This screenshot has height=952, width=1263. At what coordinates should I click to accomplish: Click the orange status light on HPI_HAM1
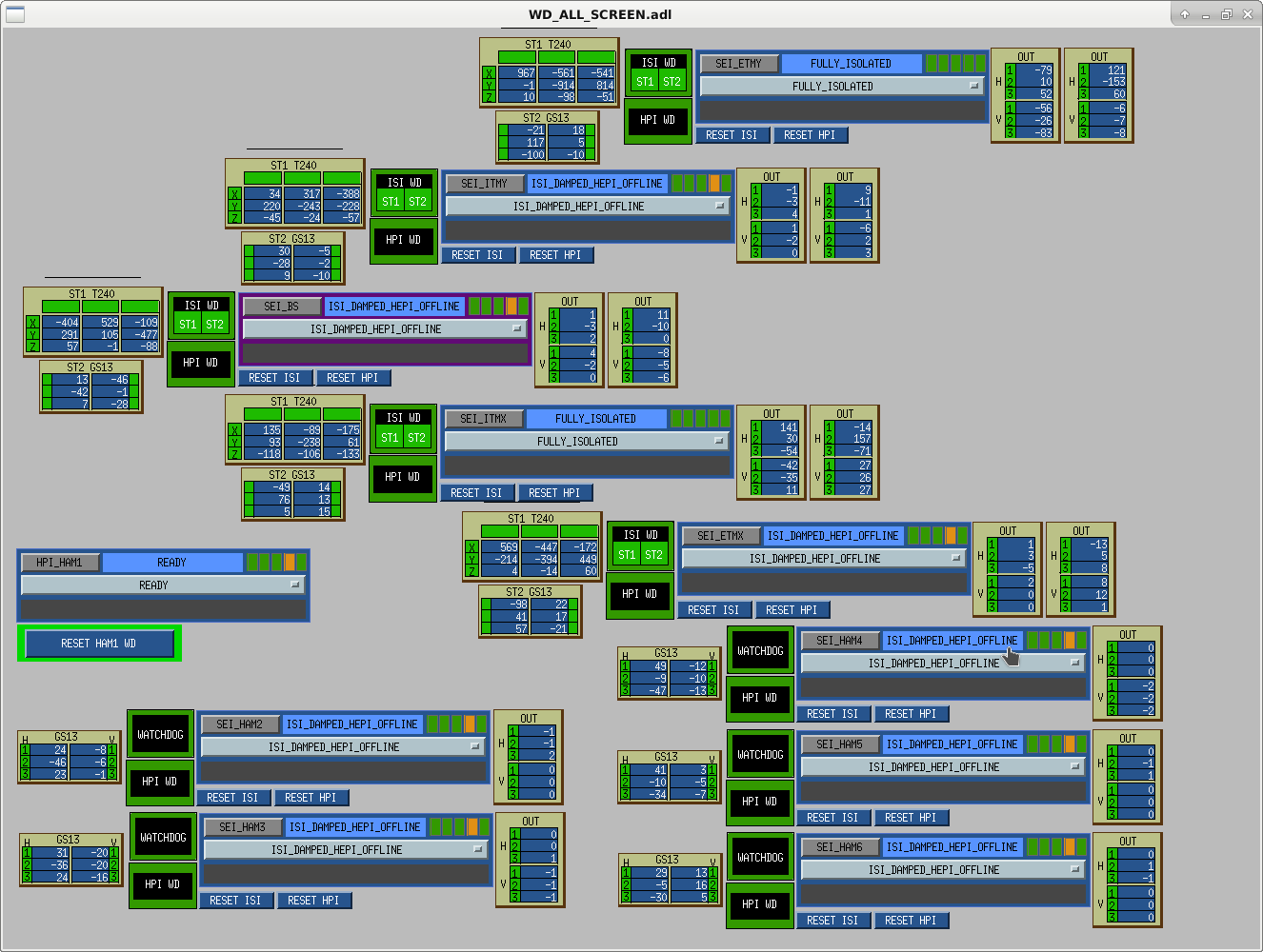(x=290, y=563)
